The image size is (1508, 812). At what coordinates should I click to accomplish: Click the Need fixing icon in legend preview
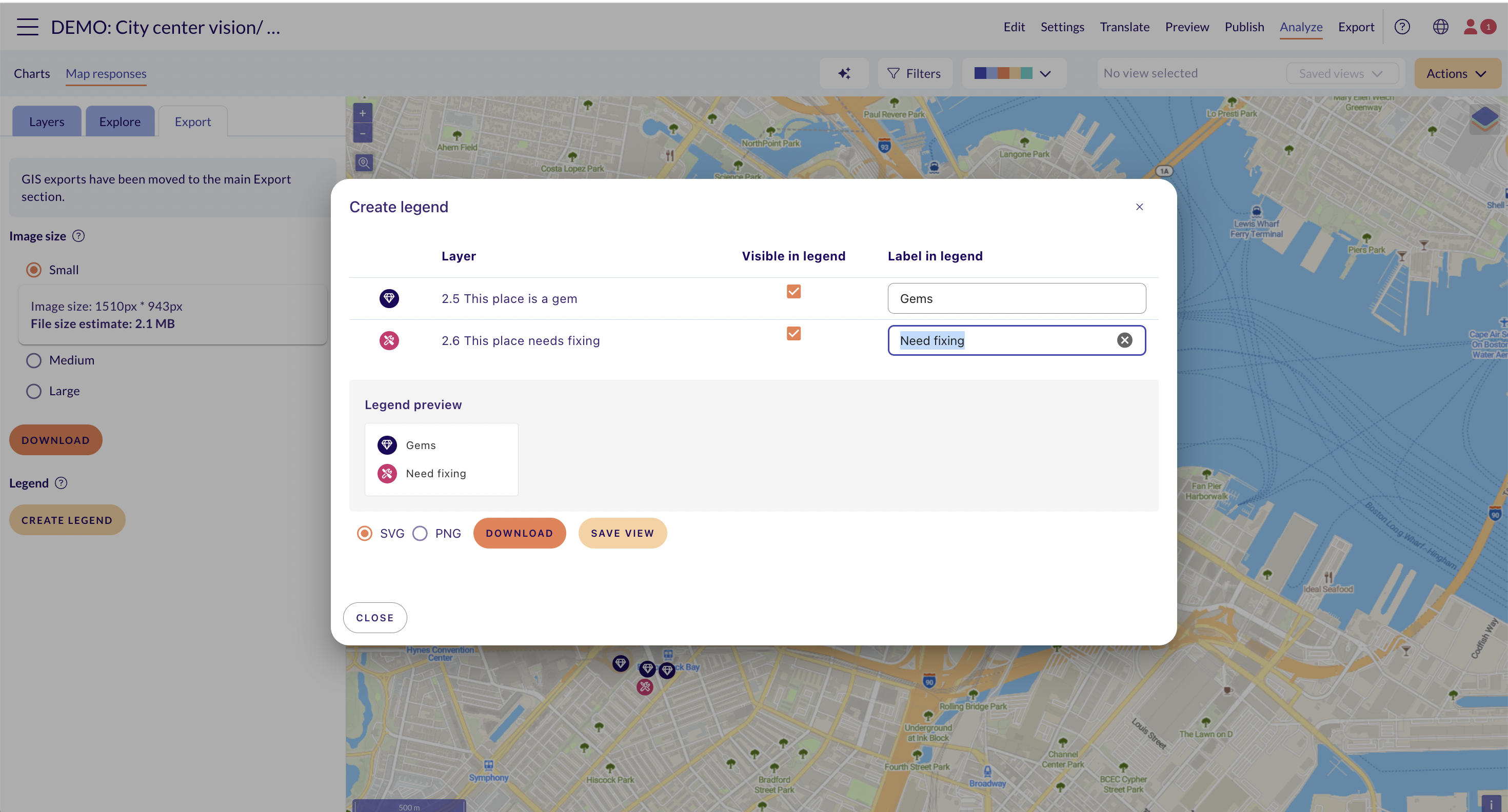(x=387, y=473)
